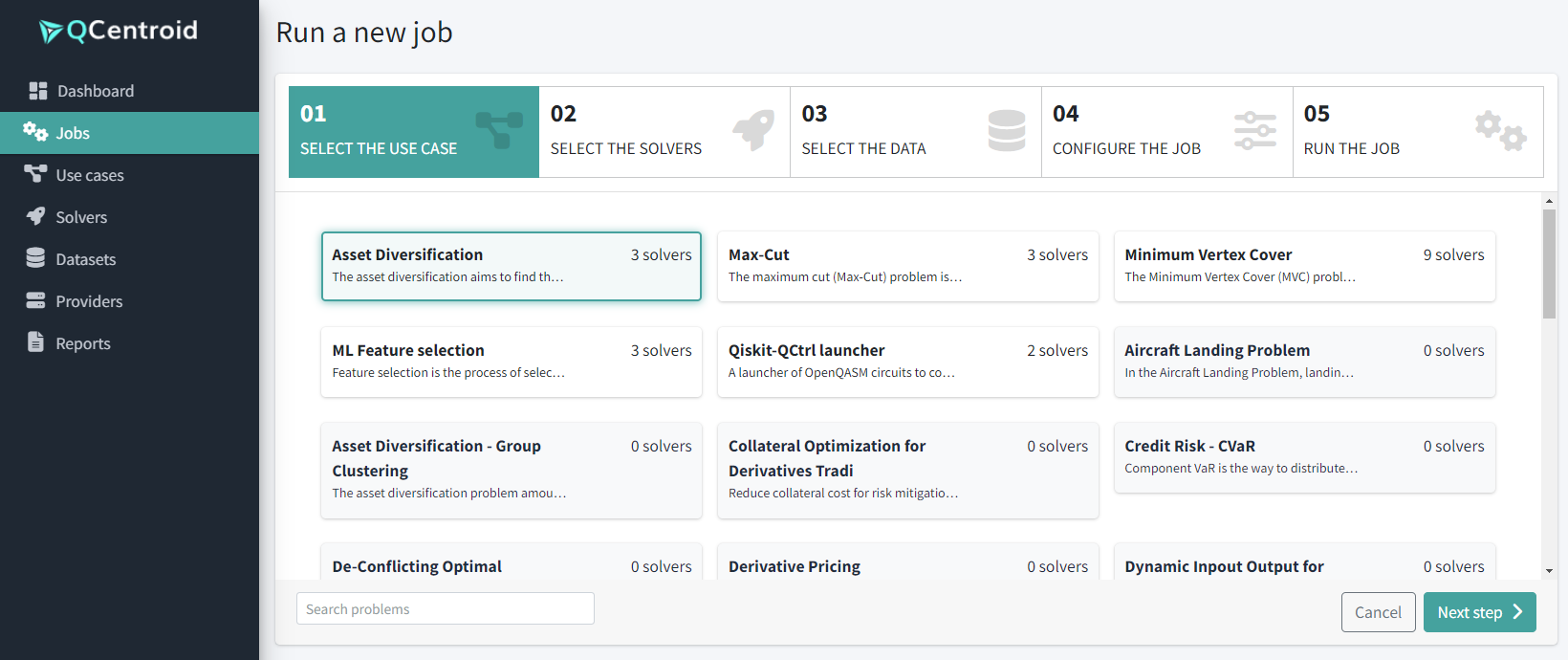Choose the Minimum Vertex Cover use case
Image resolution: width=1568 pixels, height=660 pixels.
[x=1303, y=266]
